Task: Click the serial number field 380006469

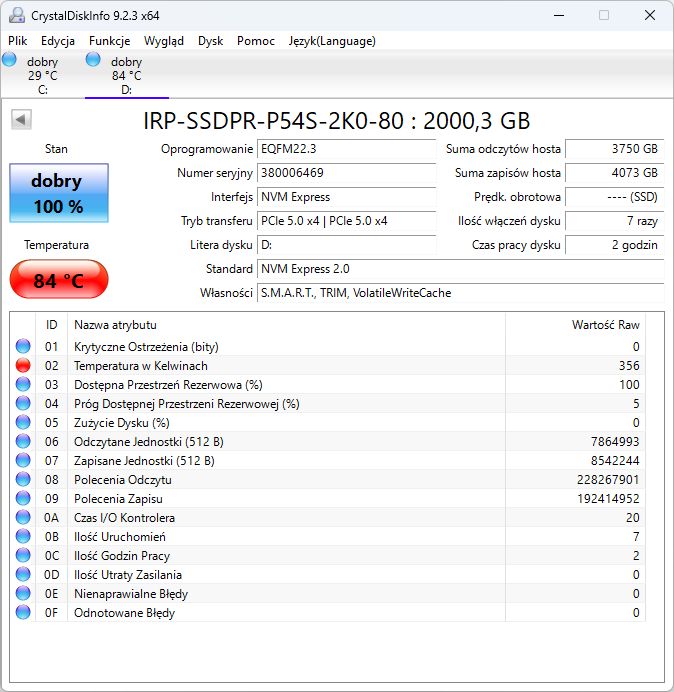Action: (x=346, y=173)
